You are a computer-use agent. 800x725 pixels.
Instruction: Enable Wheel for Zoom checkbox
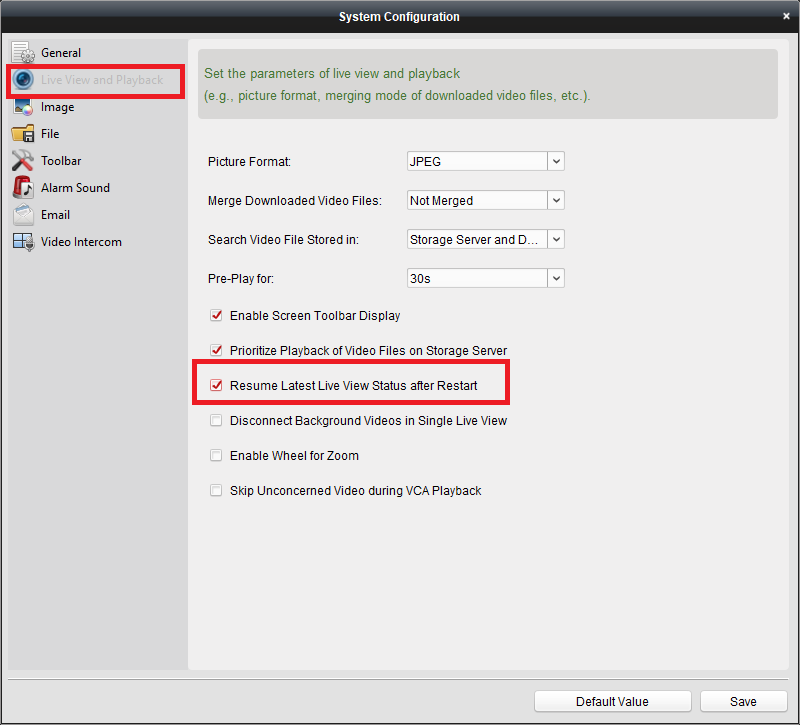click(216, 456)
